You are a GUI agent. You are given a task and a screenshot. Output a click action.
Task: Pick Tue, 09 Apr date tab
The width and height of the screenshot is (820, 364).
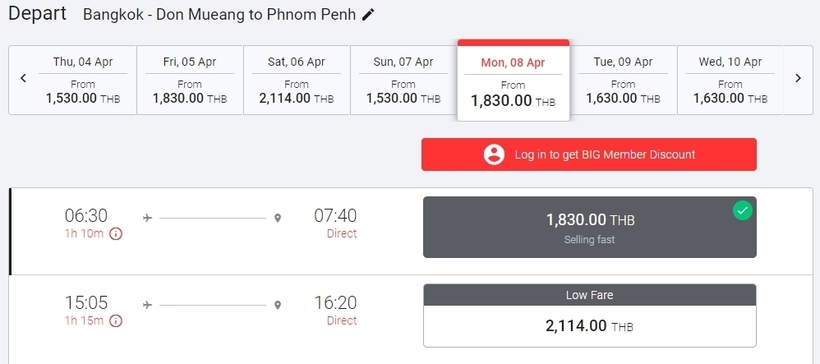[623, 80]
